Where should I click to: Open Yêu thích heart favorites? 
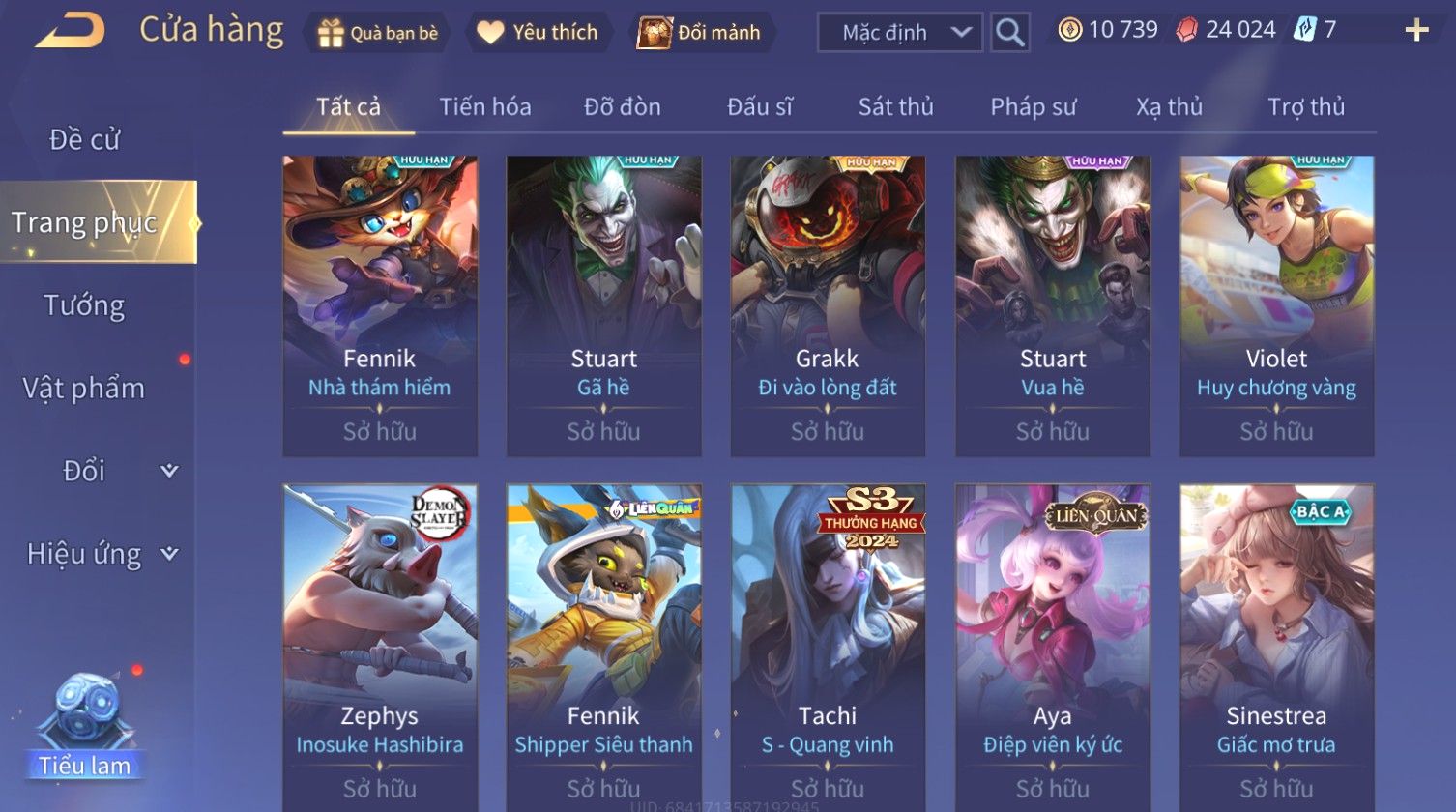(x=538, y=33)
